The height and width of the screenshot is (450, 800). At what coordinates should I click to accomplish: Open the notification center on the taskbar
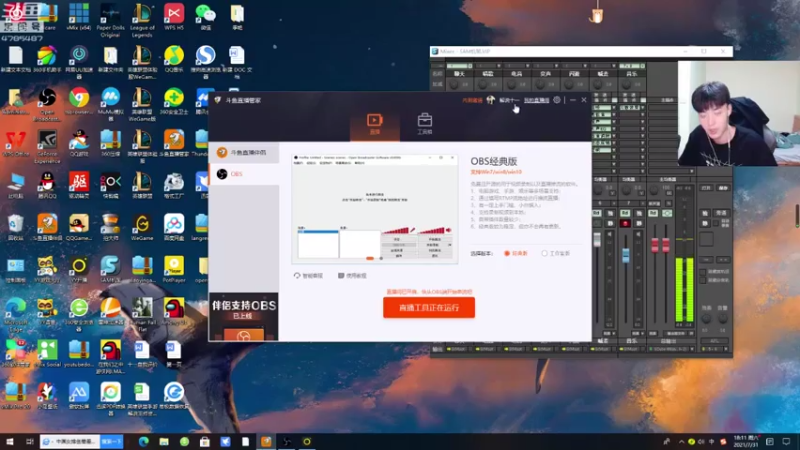786,441
